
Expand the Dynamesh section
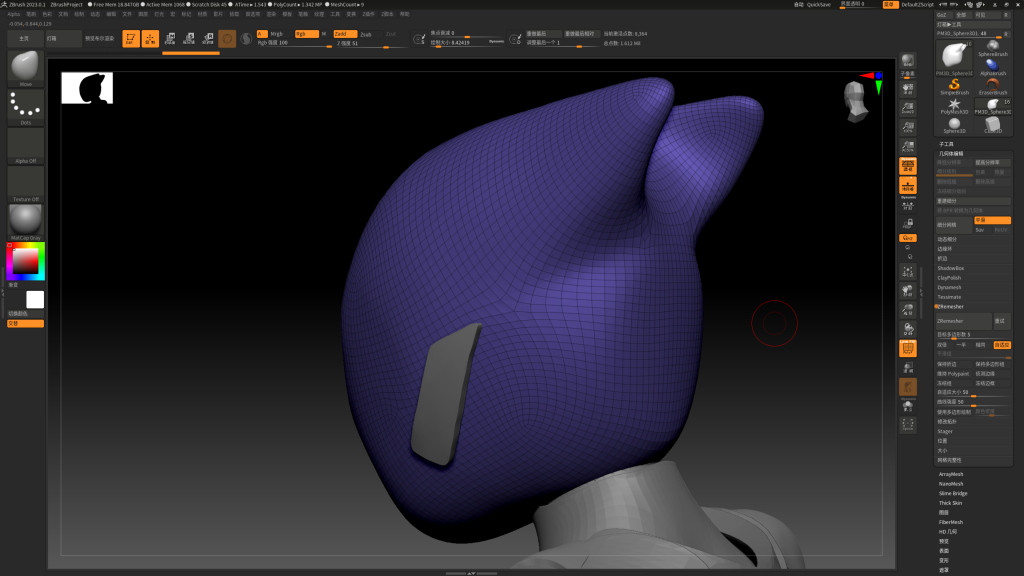pos(949,287)
